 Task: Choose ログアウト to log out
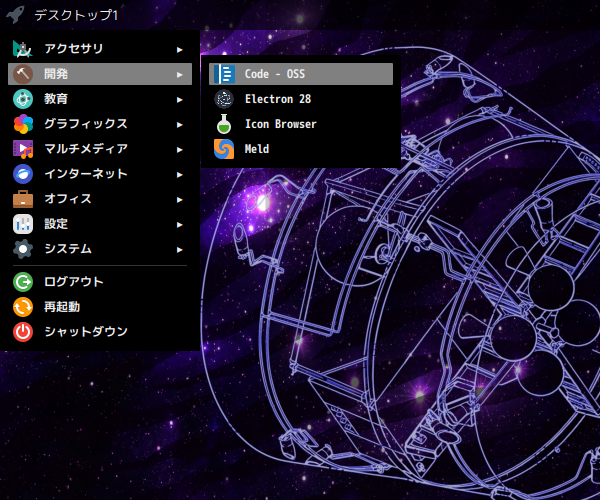(x=100, y=282)
